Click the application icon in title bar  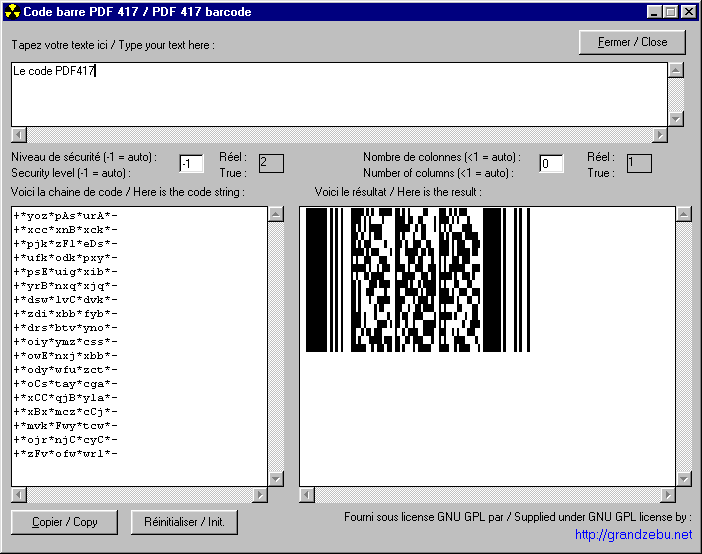[12, 12]
